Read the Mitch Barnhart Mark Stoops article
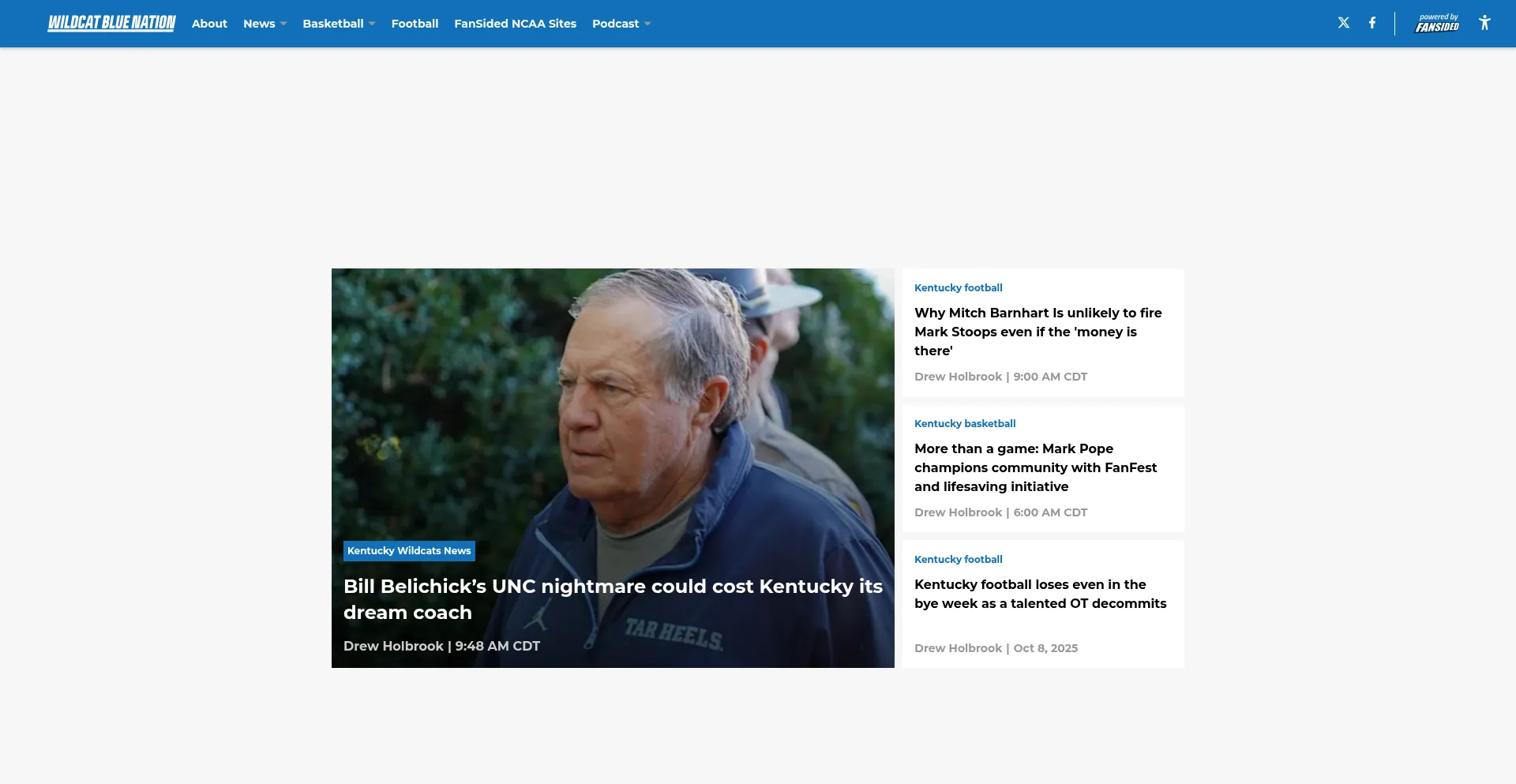Viewport: 1516px width, 784px height. coord(1038,332)
